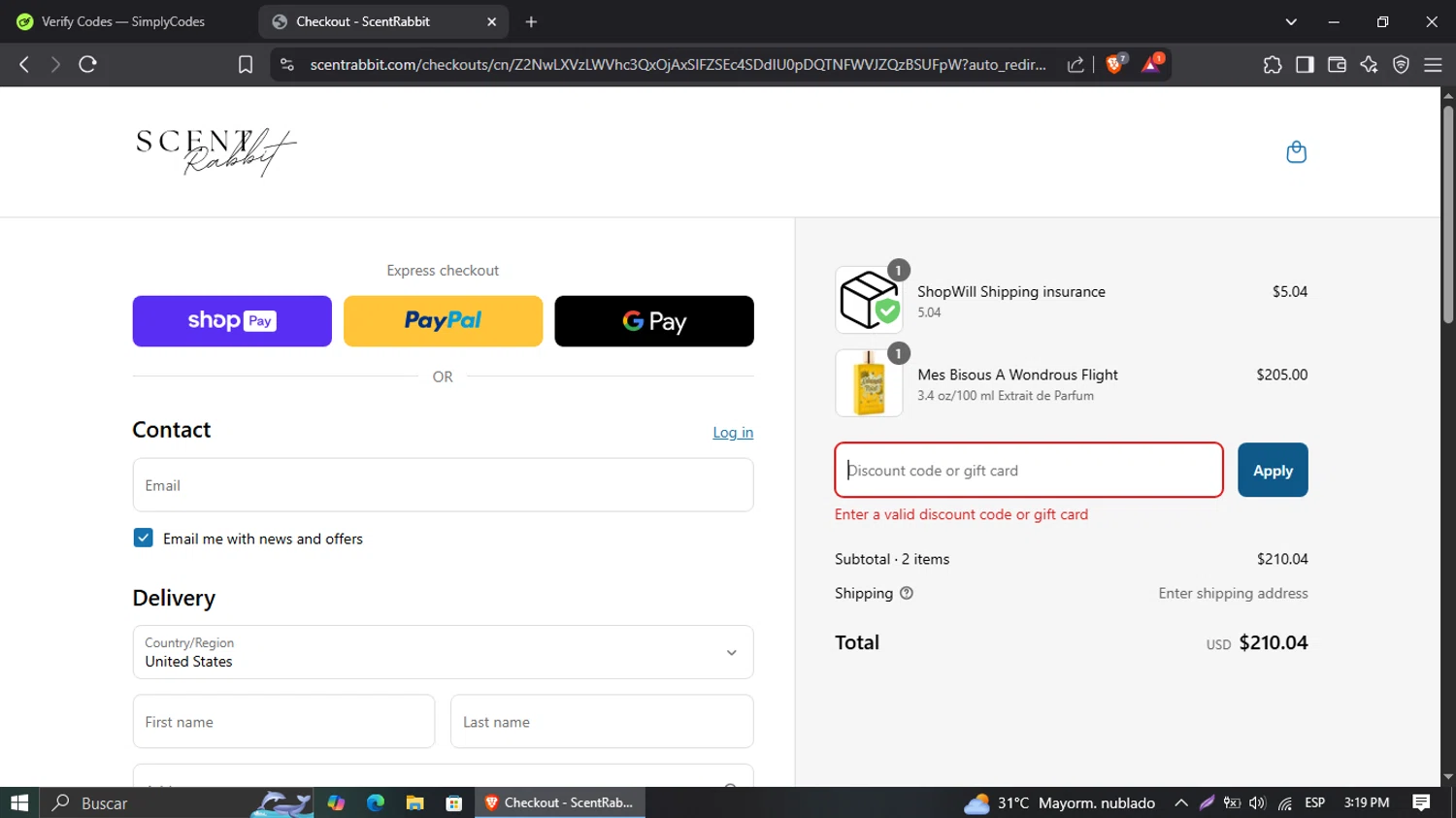Focus the discount code or gift card field
Image resolution: width=1456 pixels, height=818 pixels.
[x=1029, y=470]
